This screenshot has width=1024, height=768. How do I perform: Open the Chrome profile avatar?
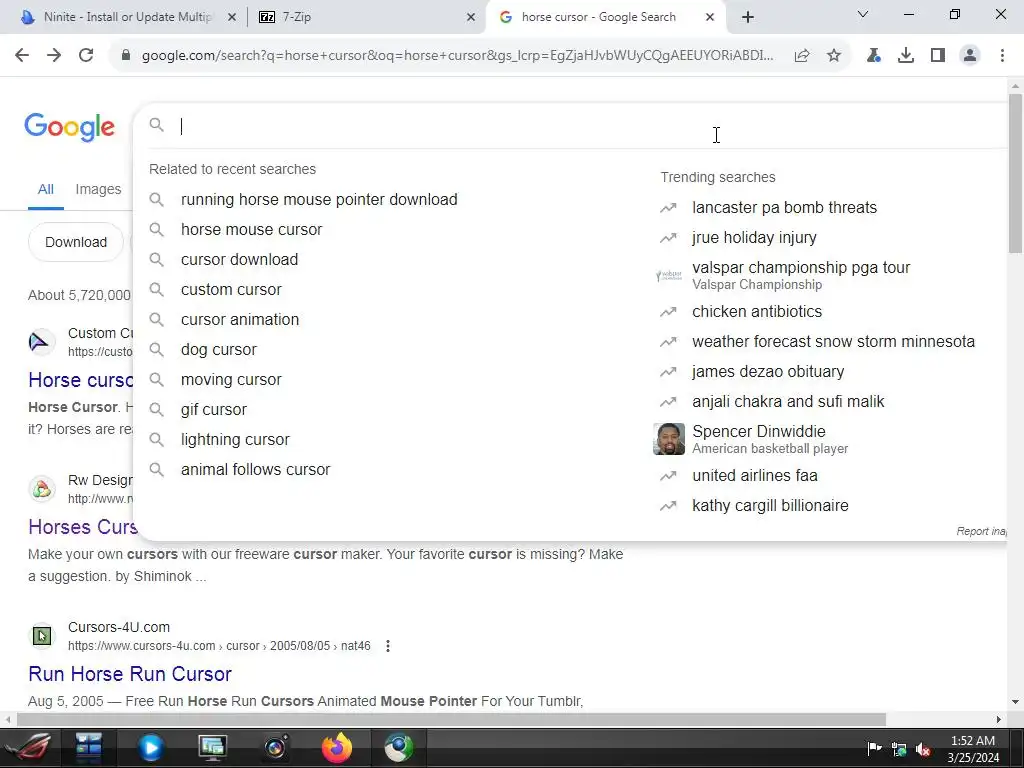coord(970,56)
